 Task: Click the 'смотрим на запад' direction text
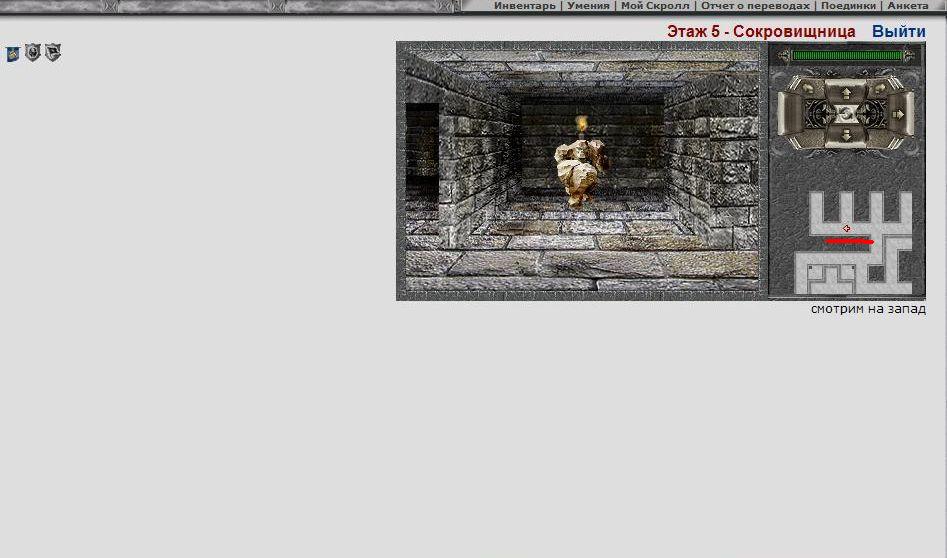click(868, 309)
